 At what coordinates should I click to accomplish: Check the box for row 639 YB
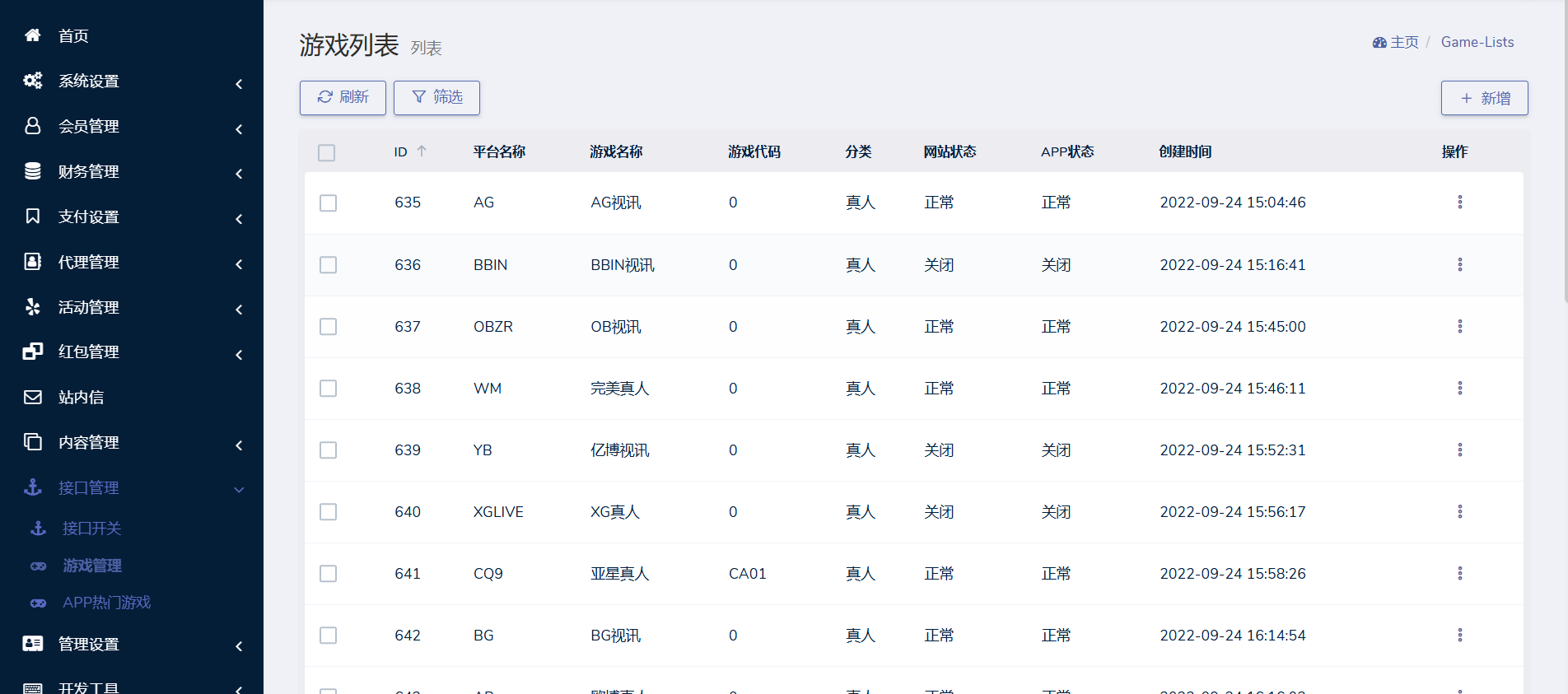[x=328, y=450]
